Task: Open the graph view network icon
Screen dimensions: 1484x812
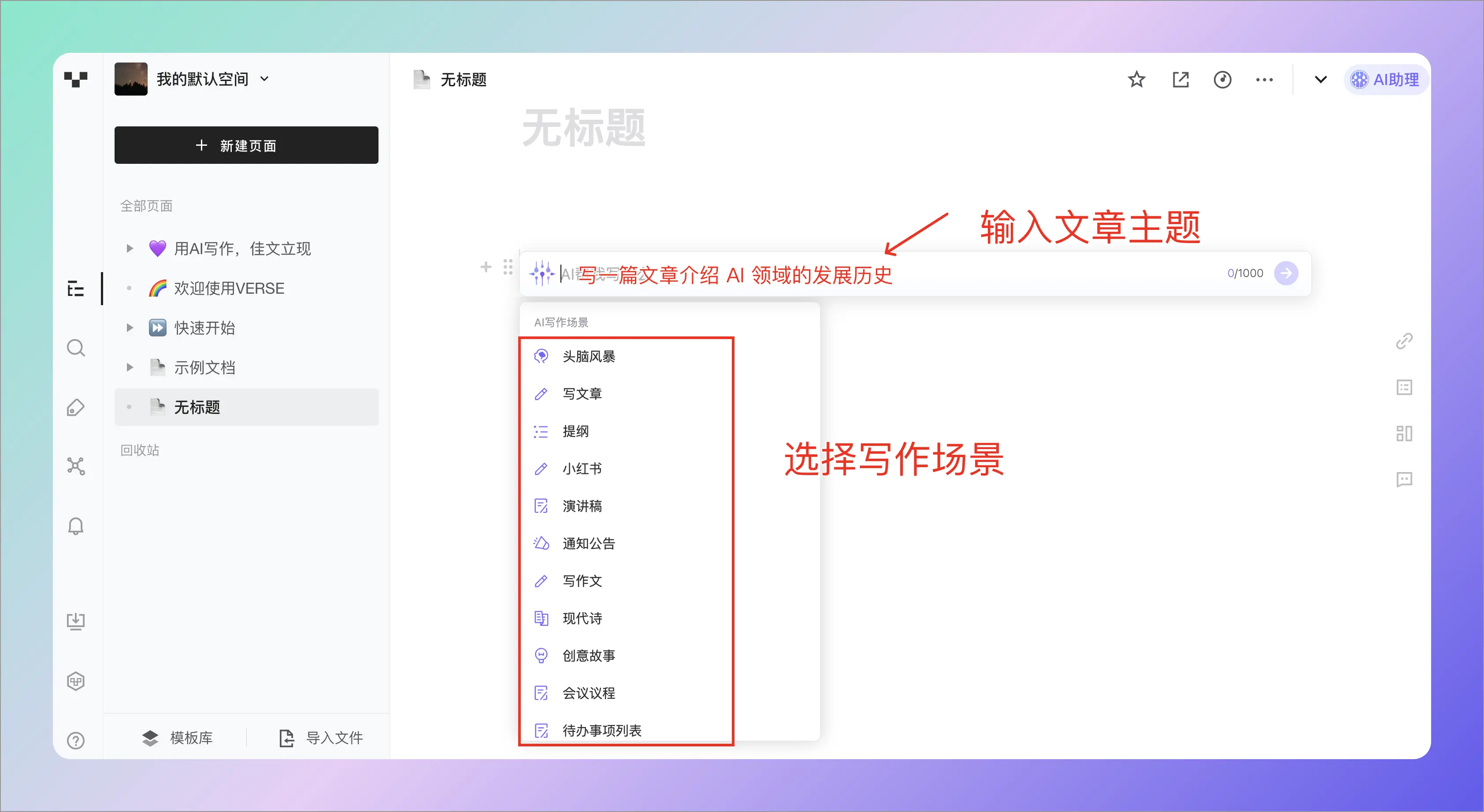Action: pos(75,466)
